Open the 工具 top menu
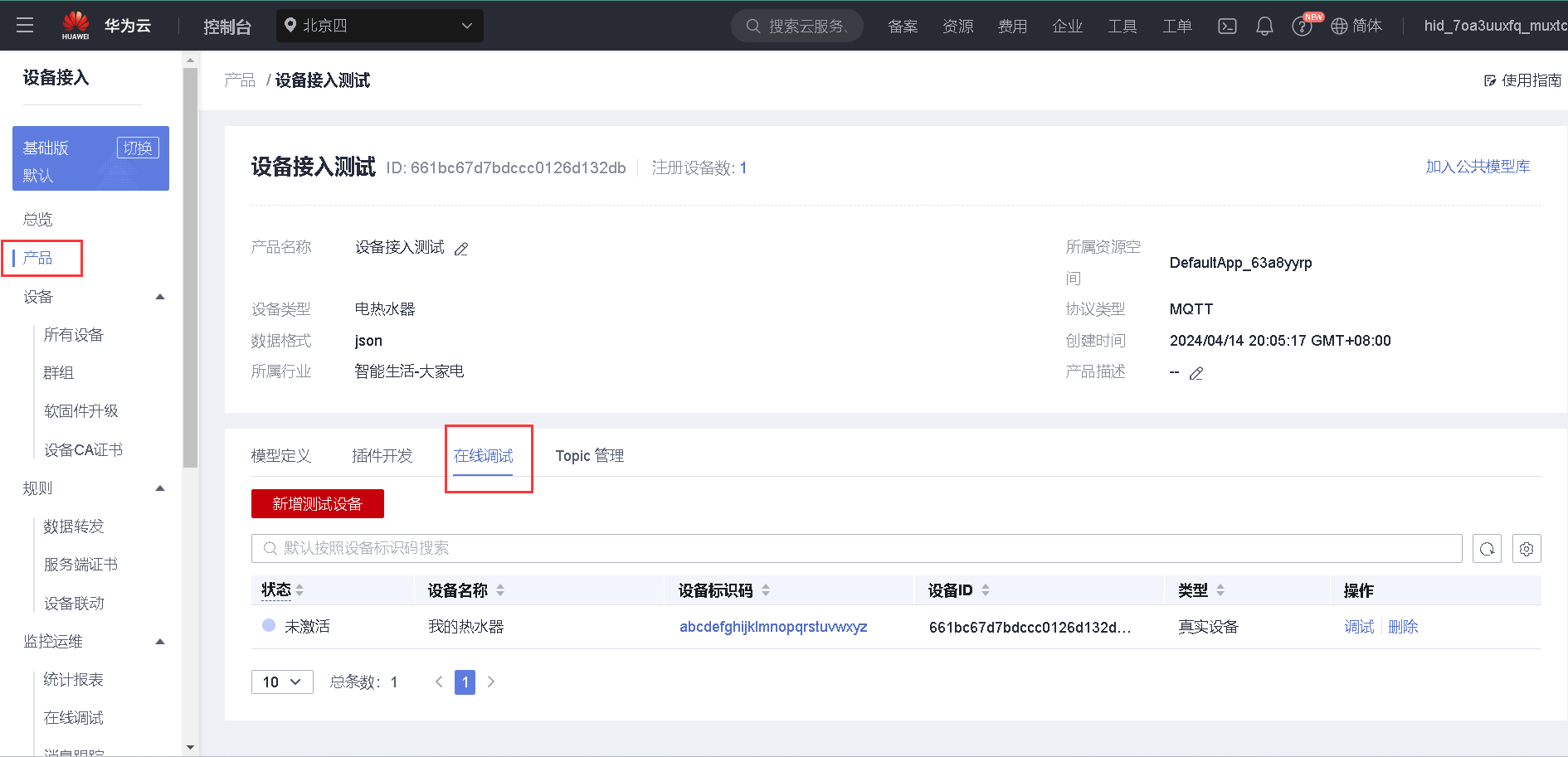The height and width of the screenshot is (757, 1568). tap(1122, 27)
